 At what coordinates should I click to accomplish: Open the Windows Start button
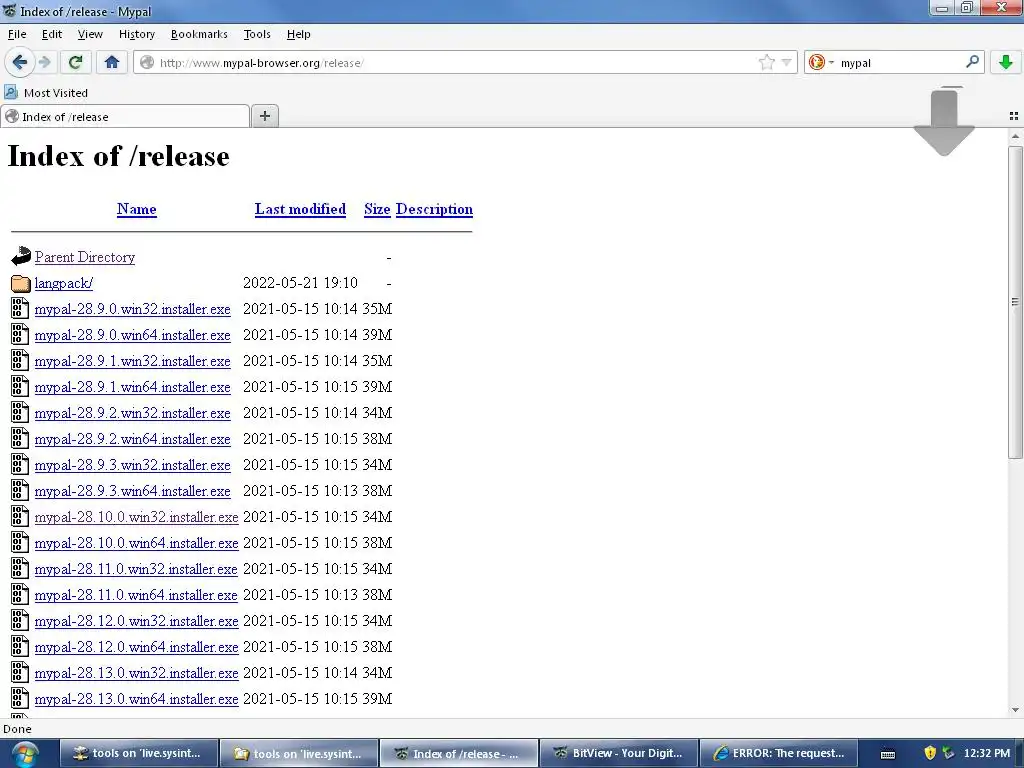pos(24,754)
